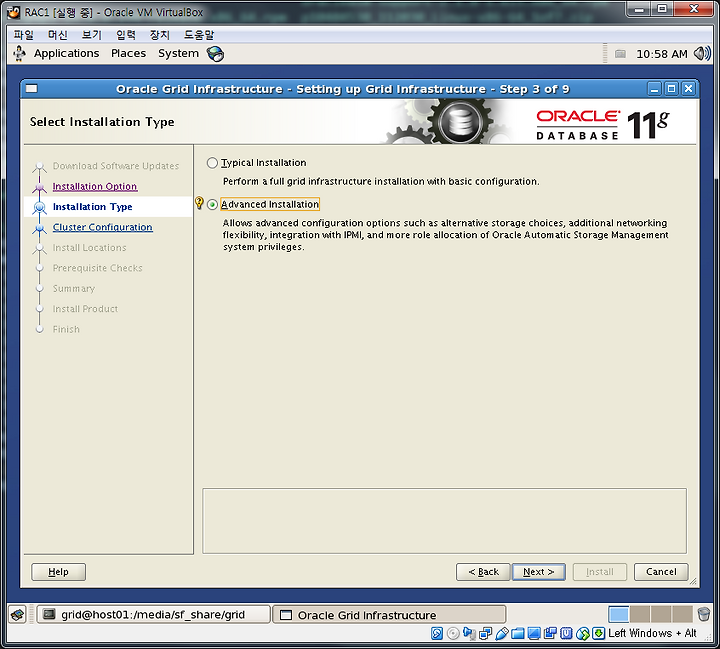720x649 pixels.
Task: Click the Prerequisite Checks step label
Action: click(x=97, y=268)
